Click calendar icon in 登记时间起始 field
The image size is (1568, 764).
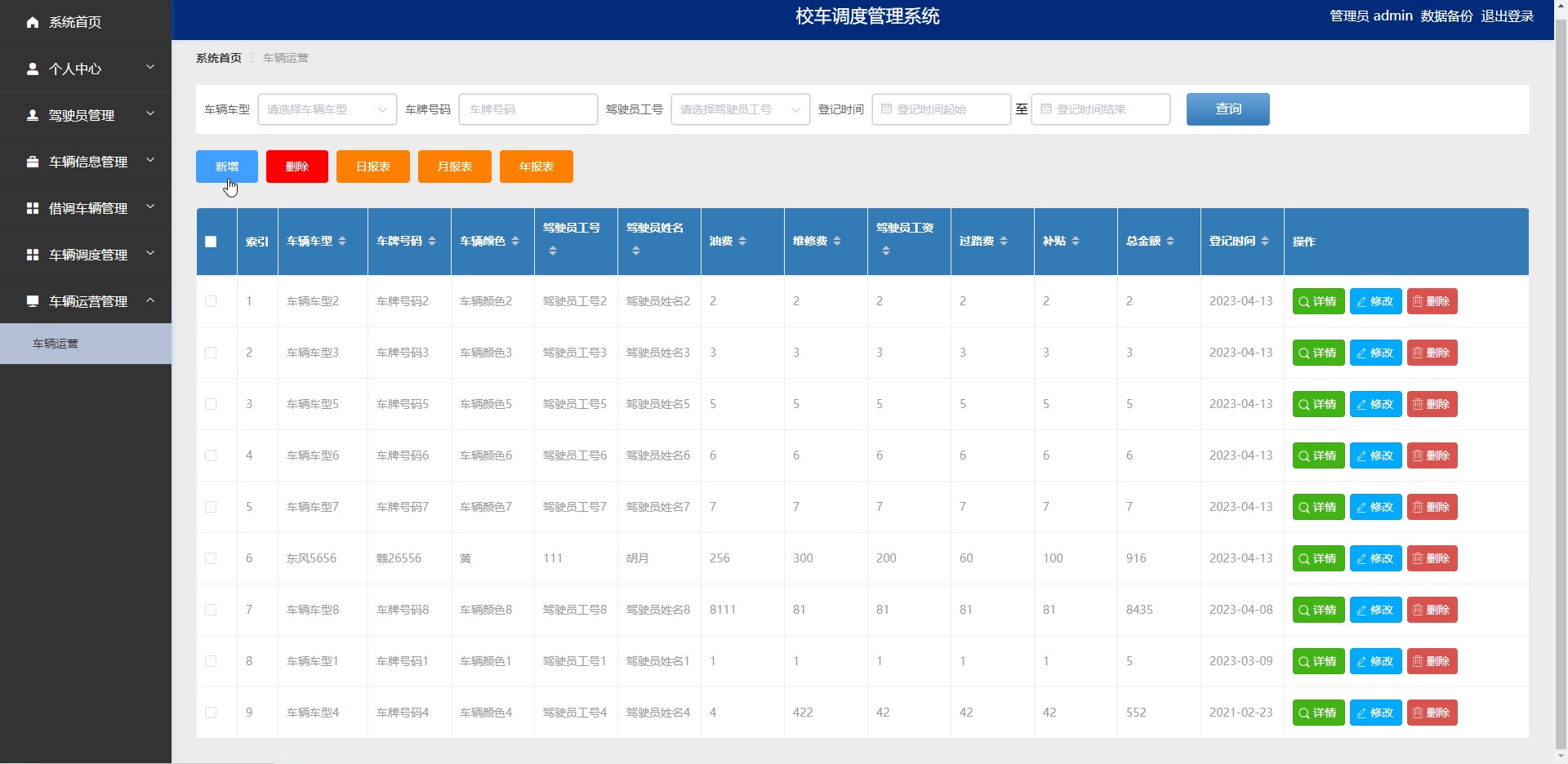(x=886, y=109)
